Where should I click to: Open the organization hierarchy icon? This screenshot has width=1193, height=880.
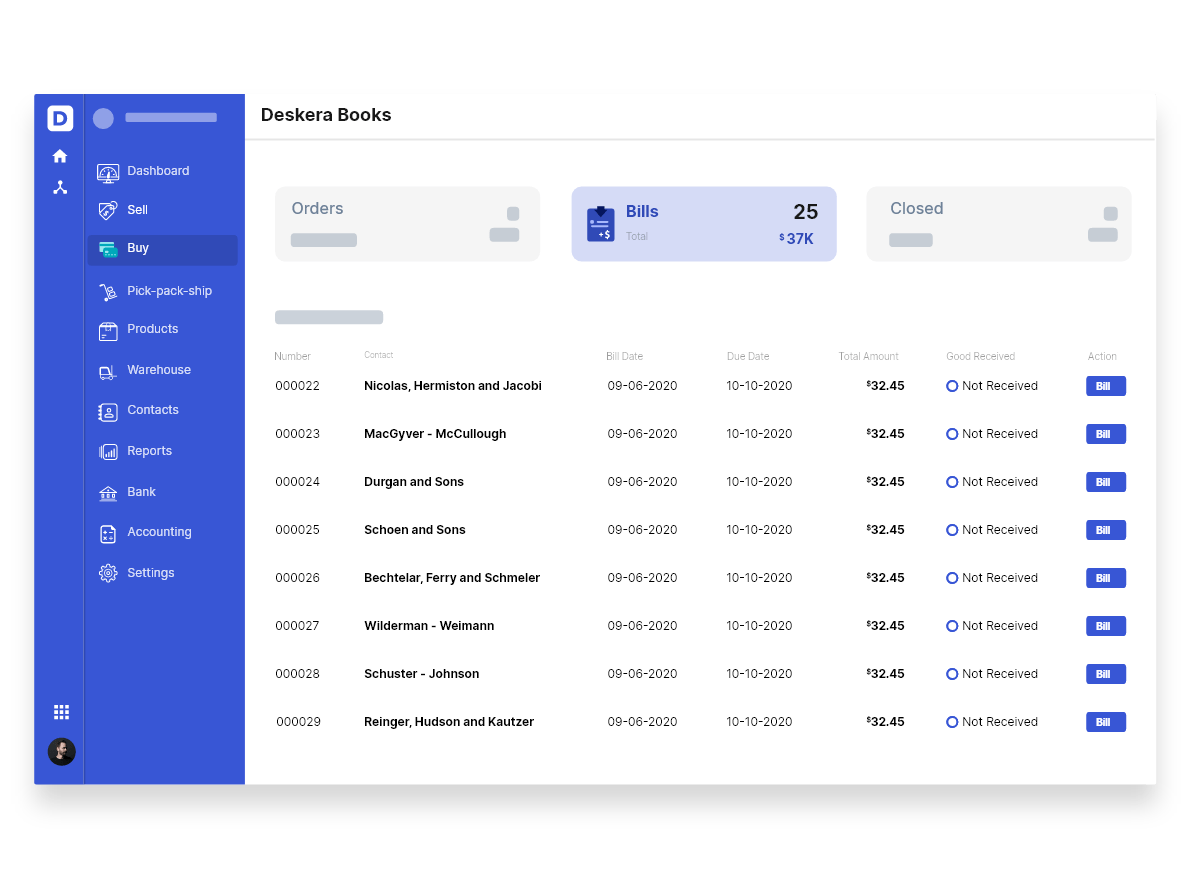60,187
